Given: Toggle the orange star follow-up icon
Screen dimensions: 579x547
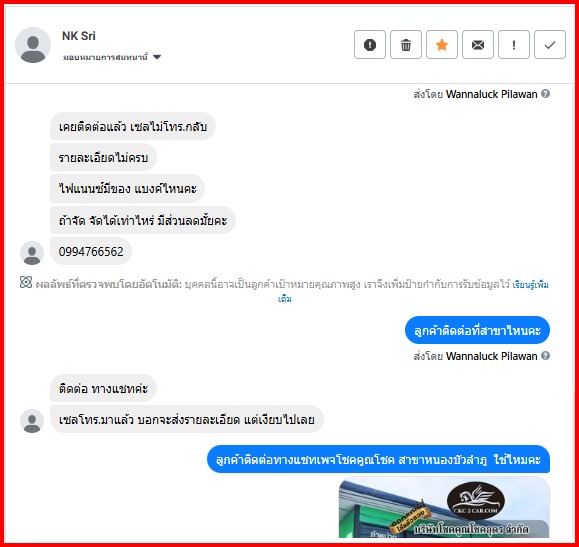Looking at the screenshot, I should (442, 45).
